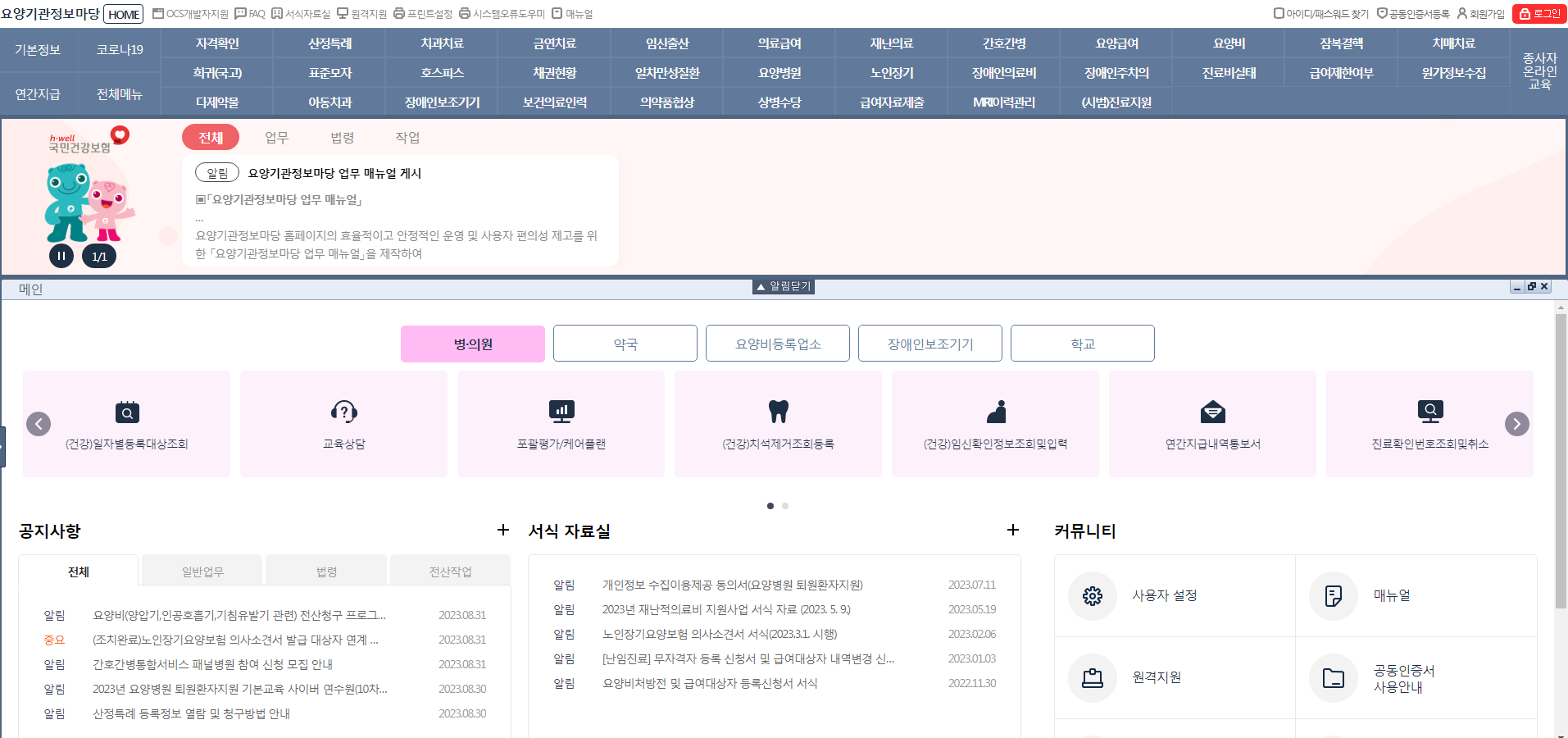Open 진료확인번호조회및취소 card
The image size is (1568, 738).
point(1430,424)
